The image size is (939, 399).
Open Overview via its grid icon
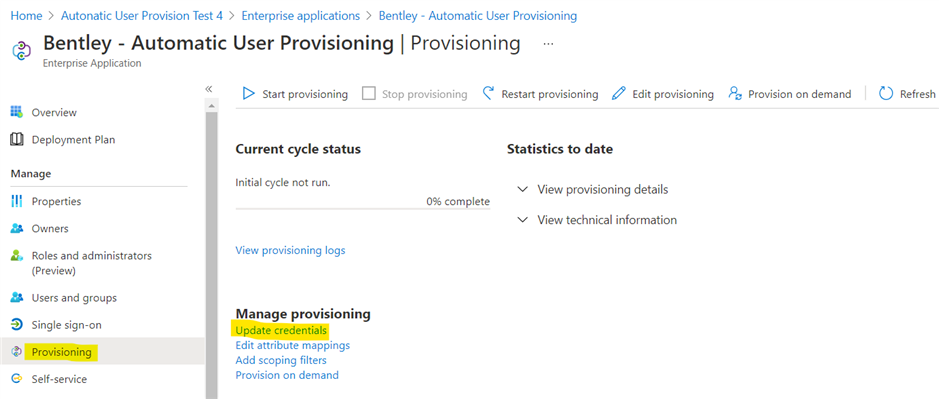pos(17,112)
